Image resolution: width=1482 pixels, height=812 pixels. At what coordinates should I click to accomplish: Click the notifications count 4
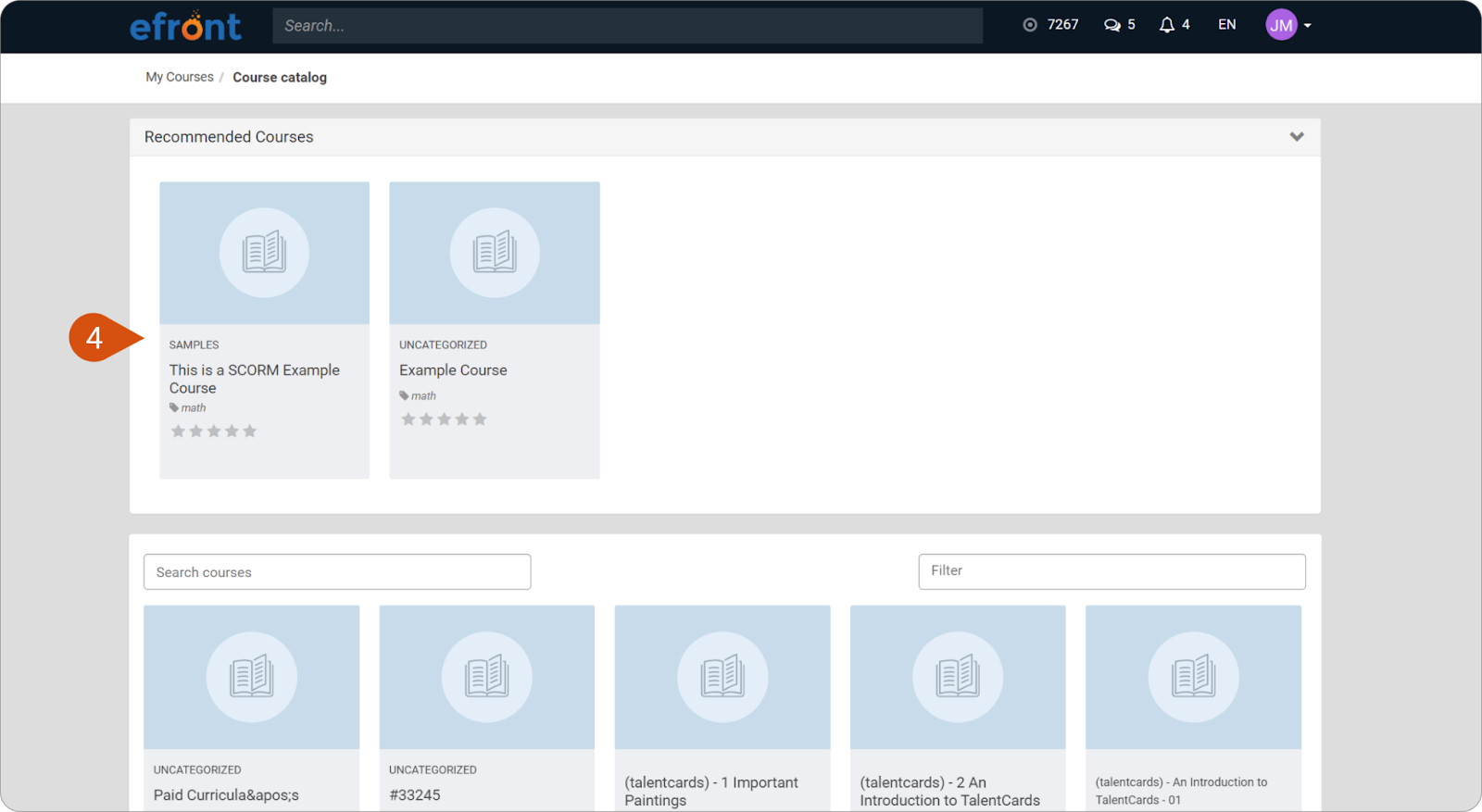[1186, 25]
